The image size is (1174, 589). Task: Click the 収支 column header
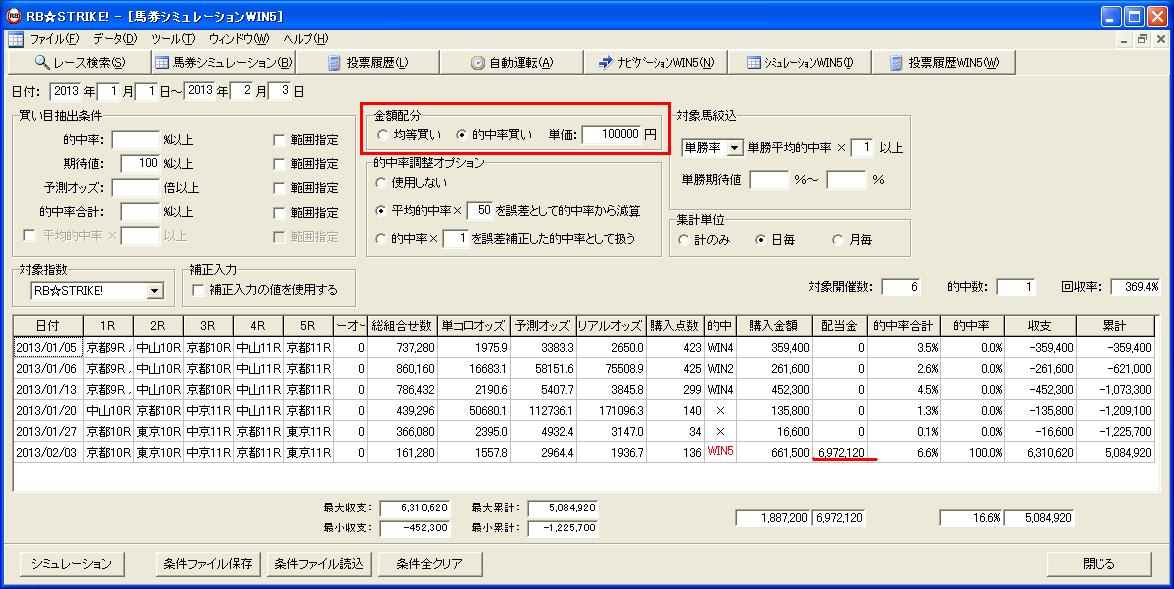point(1040,326)
